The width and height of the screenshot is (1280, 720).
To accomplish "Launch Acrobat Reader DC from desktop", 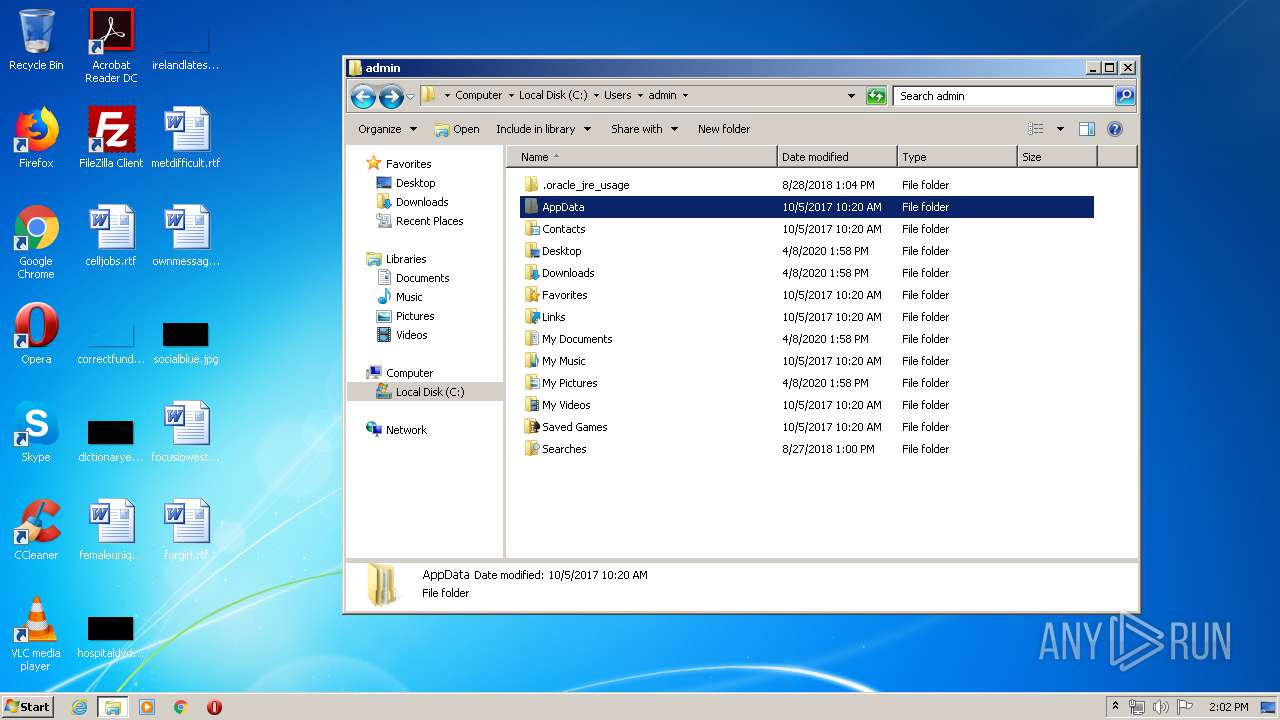I will pos(111,46).
